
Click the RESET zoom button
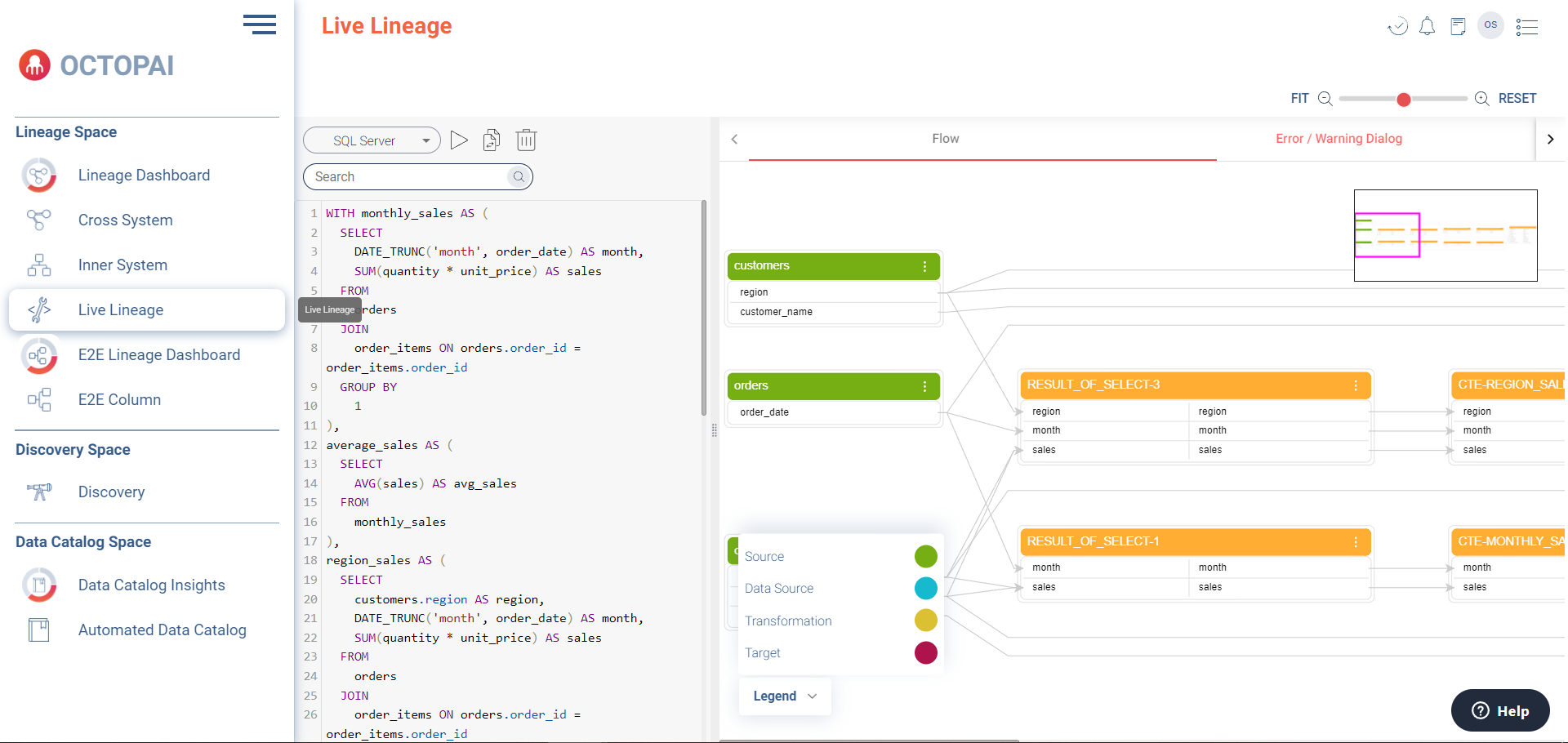point(1517,99)
